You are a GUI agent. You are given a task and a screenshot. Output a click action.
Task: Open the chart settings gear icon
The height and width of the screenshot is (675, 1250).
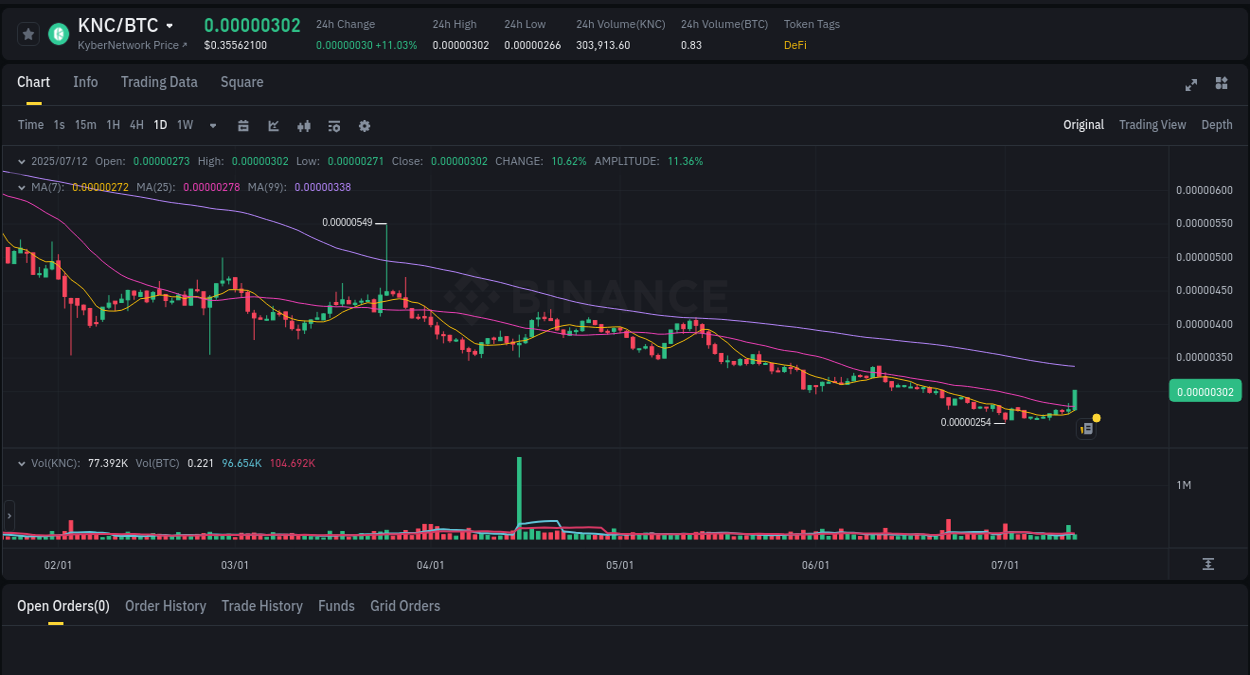coord(364,125)
